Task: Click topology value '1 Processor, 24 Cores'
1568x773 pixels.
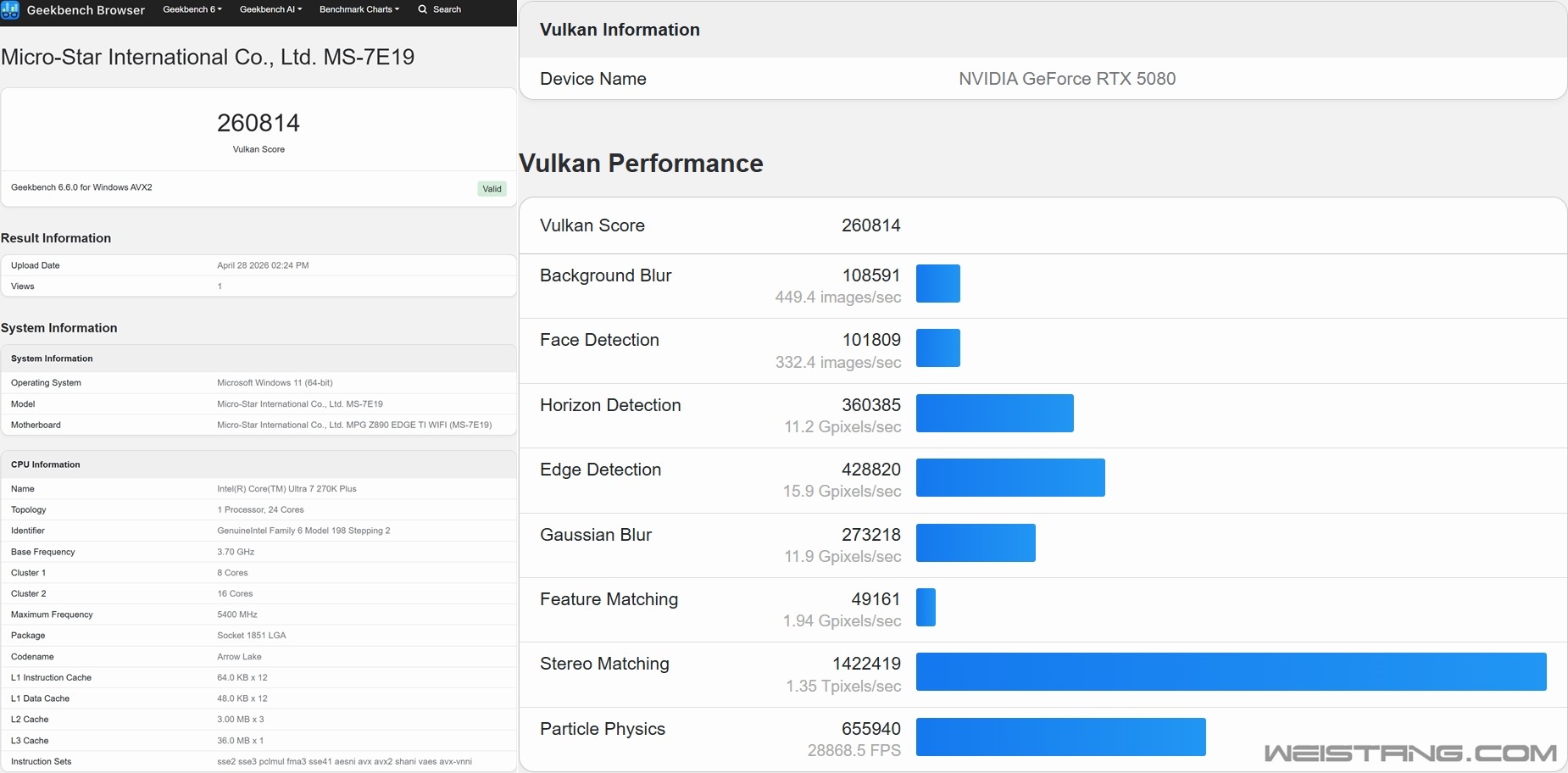Action: point(260,510)
